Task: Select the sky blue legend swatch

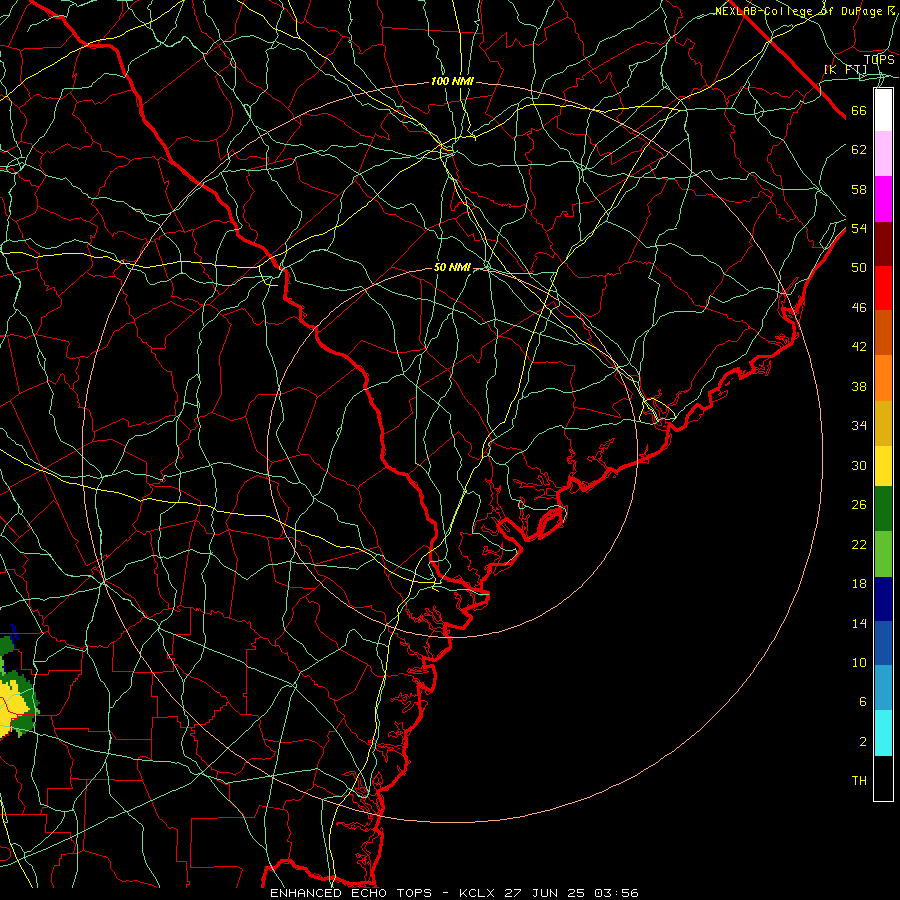Action: tap(883, 688)
